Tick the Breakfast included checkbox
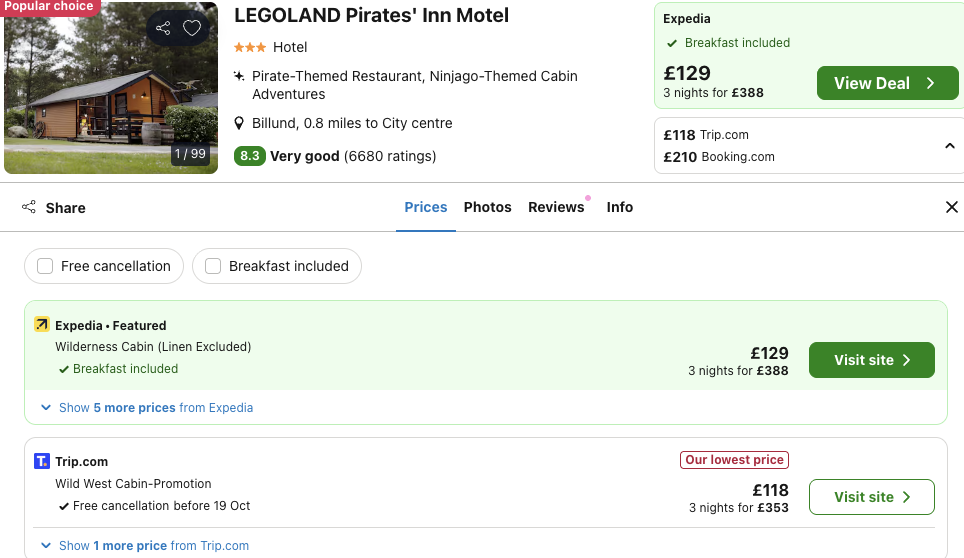964x558 pixels. point(213,266)
